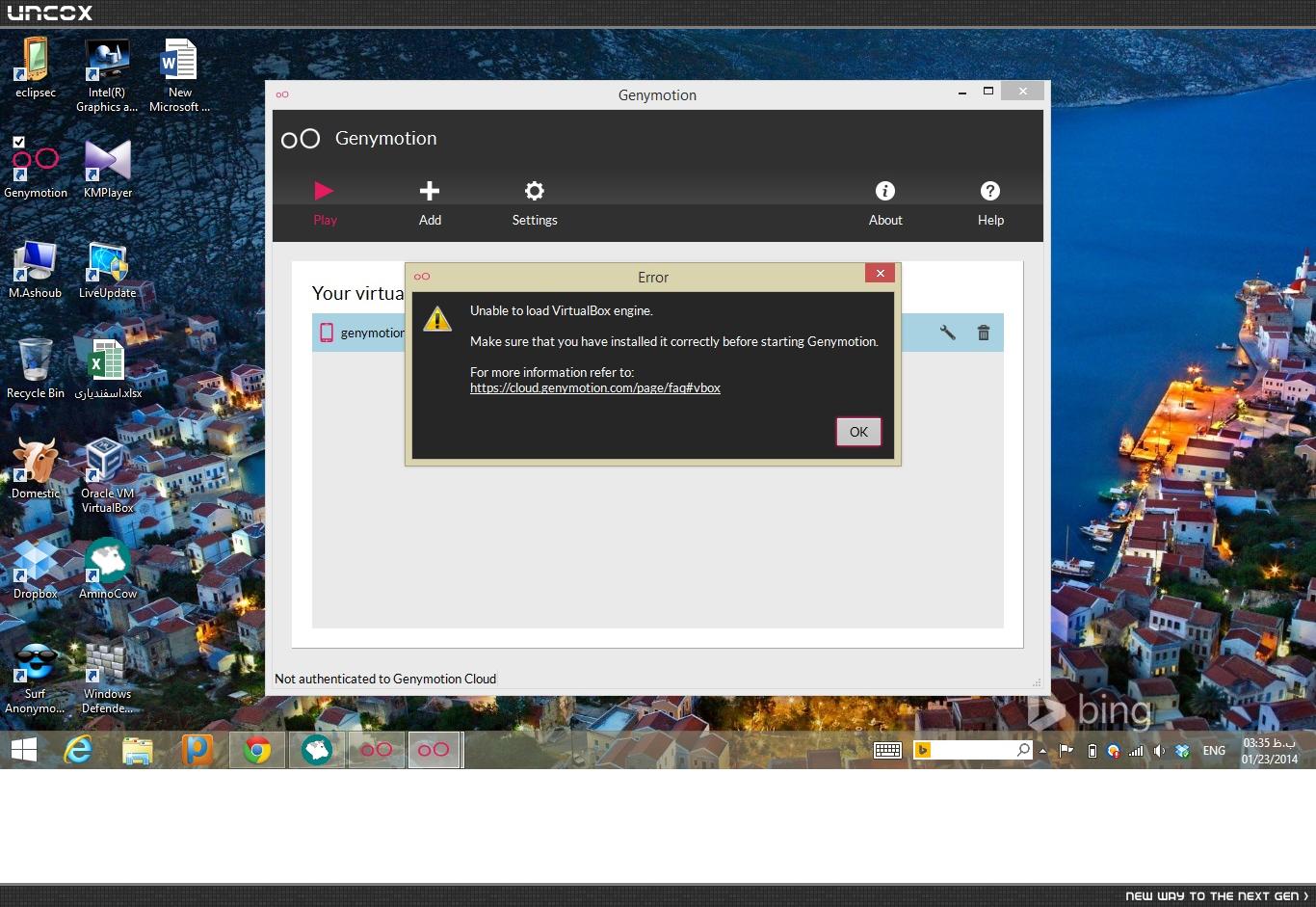Open File Explorer from the taskbar
This screenshot has height=907, width=1316.
pyautogui.click(x=138, y=750)
